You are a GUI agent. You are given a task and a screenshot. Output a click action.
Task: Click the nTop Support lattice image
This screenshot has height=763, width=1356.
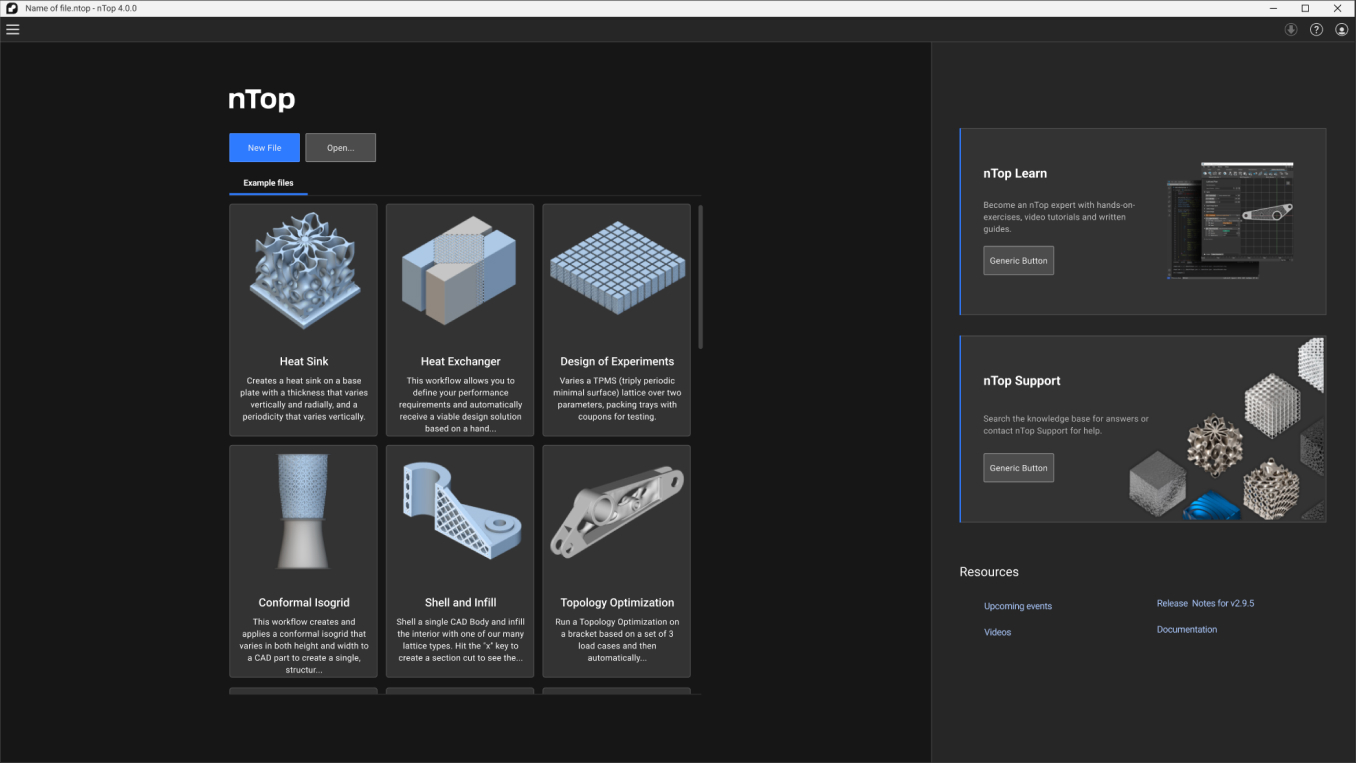pyautogui.click(x=1226, y=429)
